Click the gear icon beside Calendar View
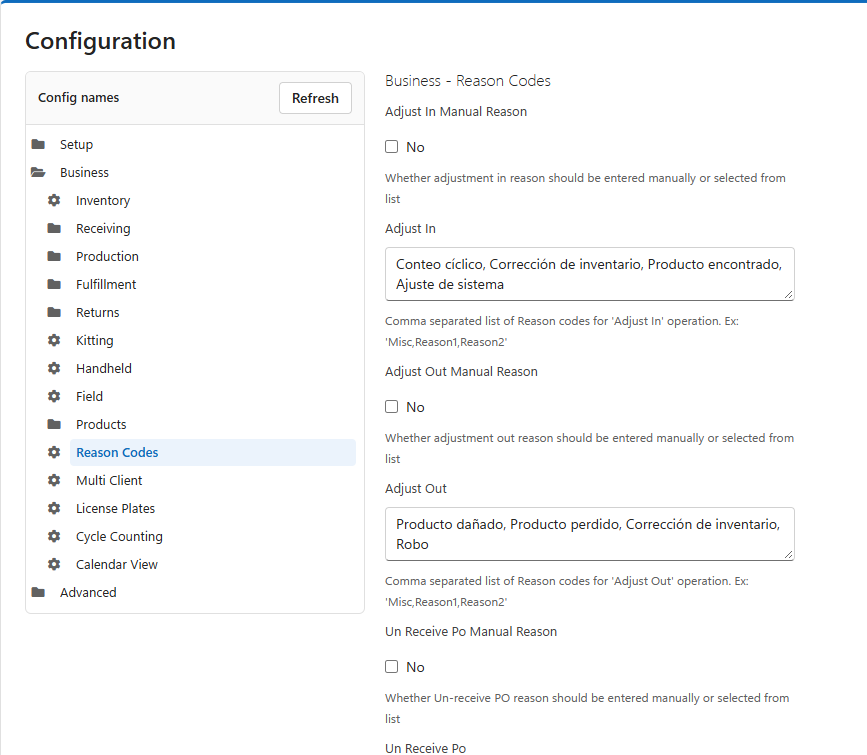Image resolution: width=867 pixels, height=755 pixels. coord(54,564)
